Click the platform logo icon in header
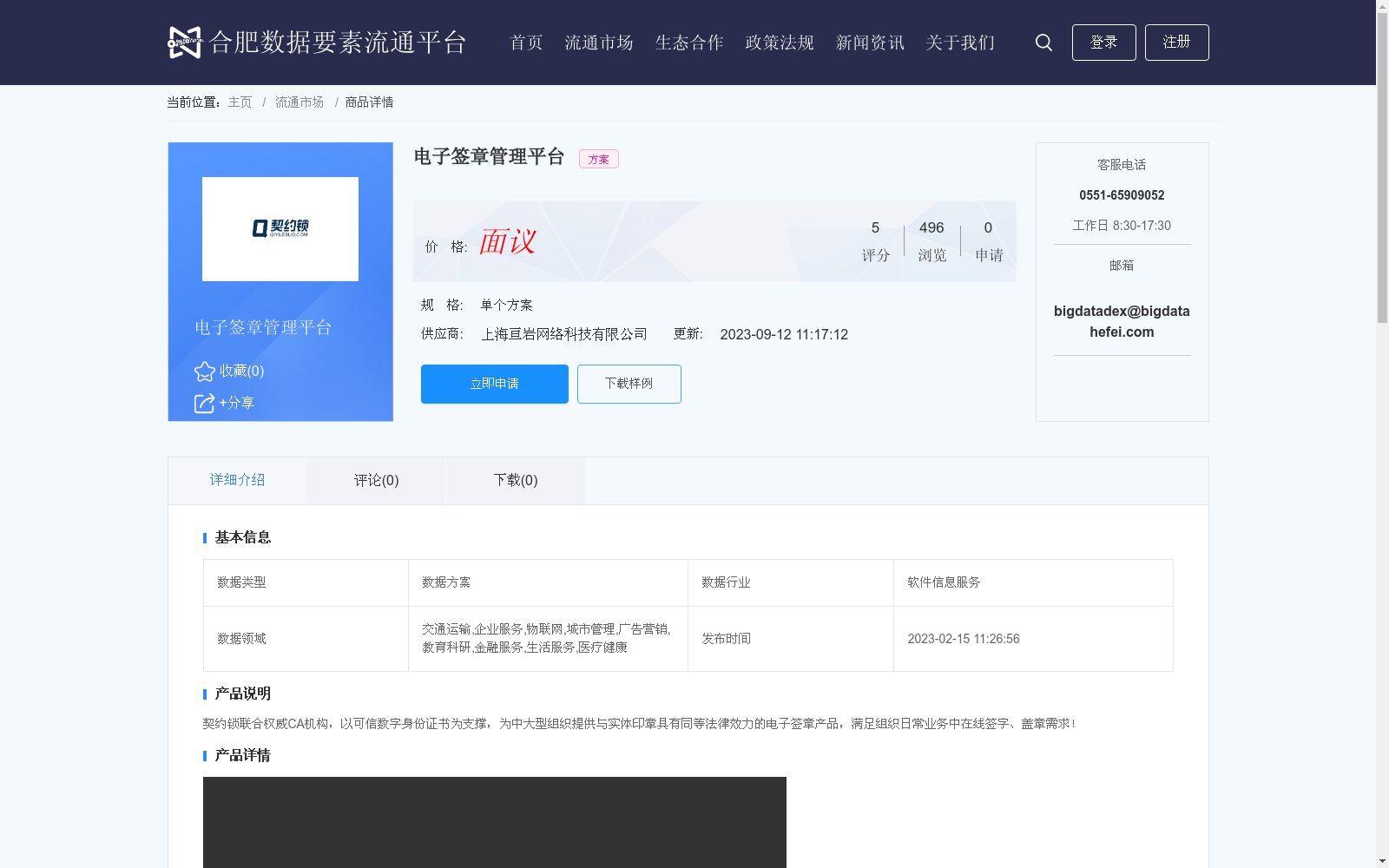The width and height of the screenshot is (1389, 868). click(184, 43)
